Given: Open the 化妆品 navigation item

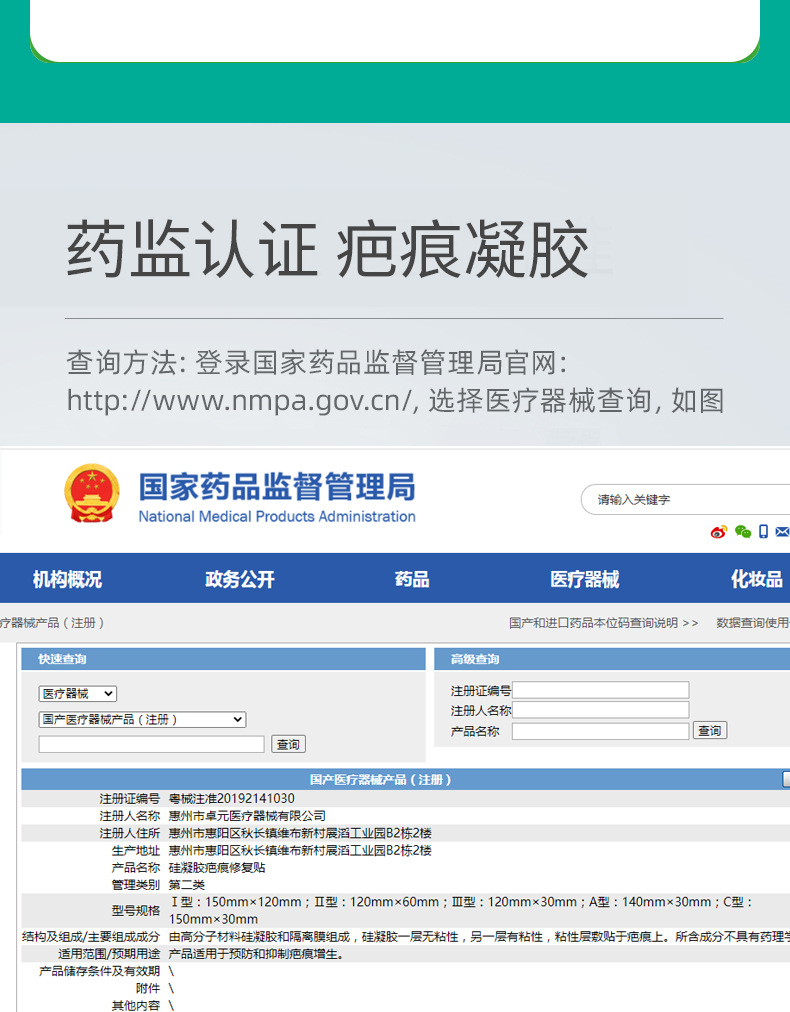Looking at the screenshot, I should click(x=756, y=579).
